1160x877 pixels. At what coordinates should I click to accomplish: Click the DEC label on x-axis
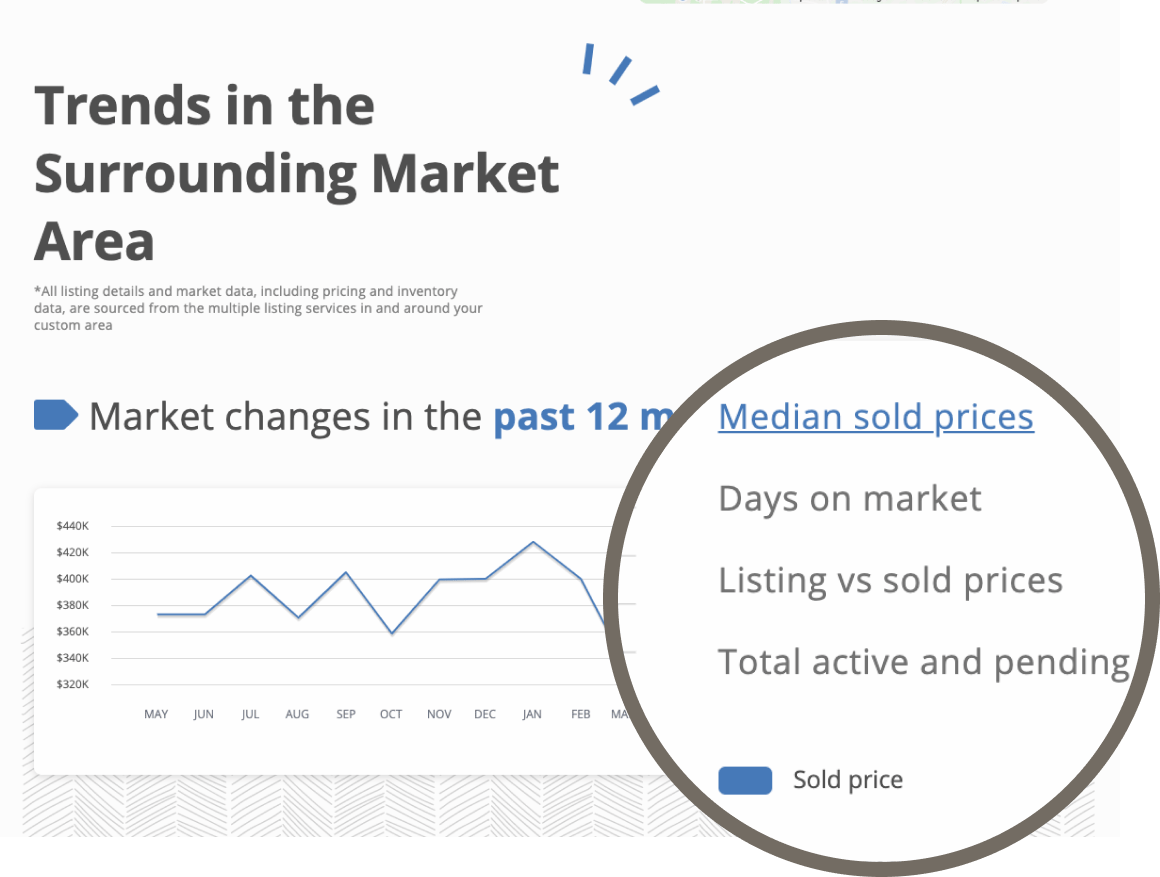[x=485, y=714]
